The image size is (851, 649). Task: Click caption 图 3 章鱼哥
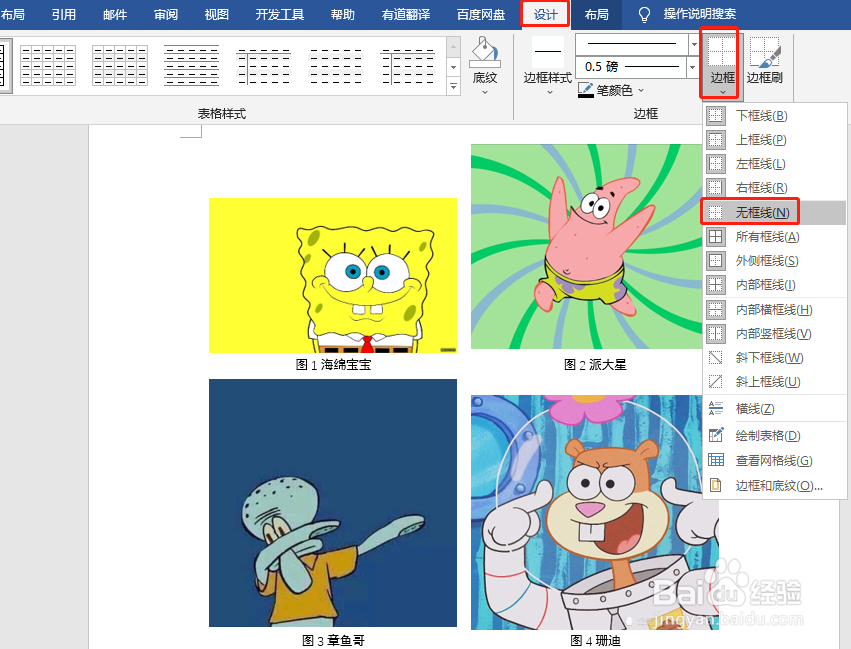pyautogui.click(x=333, y=640)
